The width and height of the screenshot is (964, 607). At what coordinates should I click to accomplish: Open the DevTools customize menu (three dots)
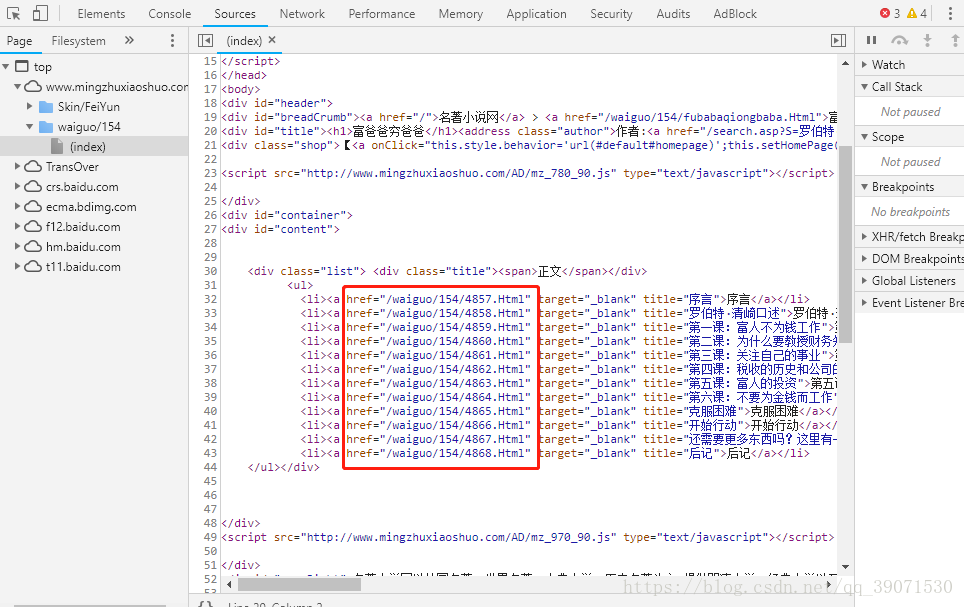950,13
